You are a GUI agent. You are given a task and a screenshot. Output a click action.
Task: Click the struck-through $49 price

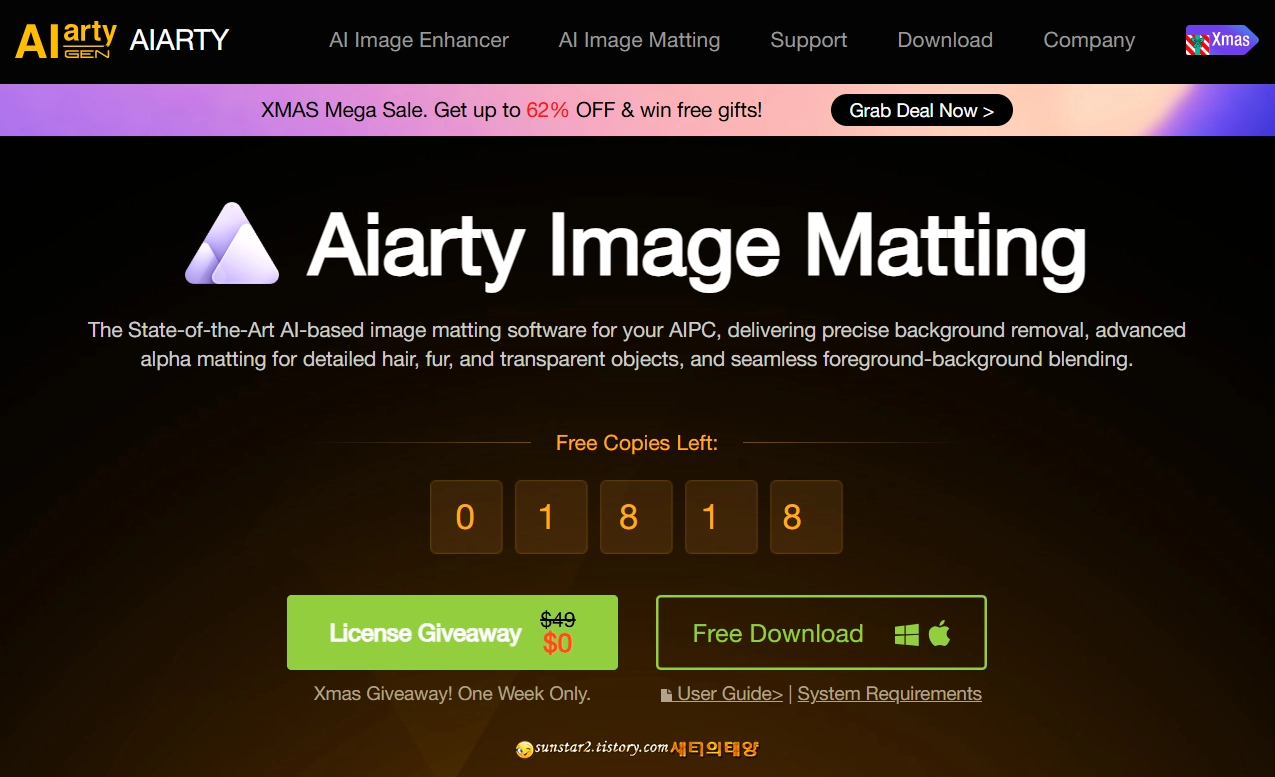(558, 619)
